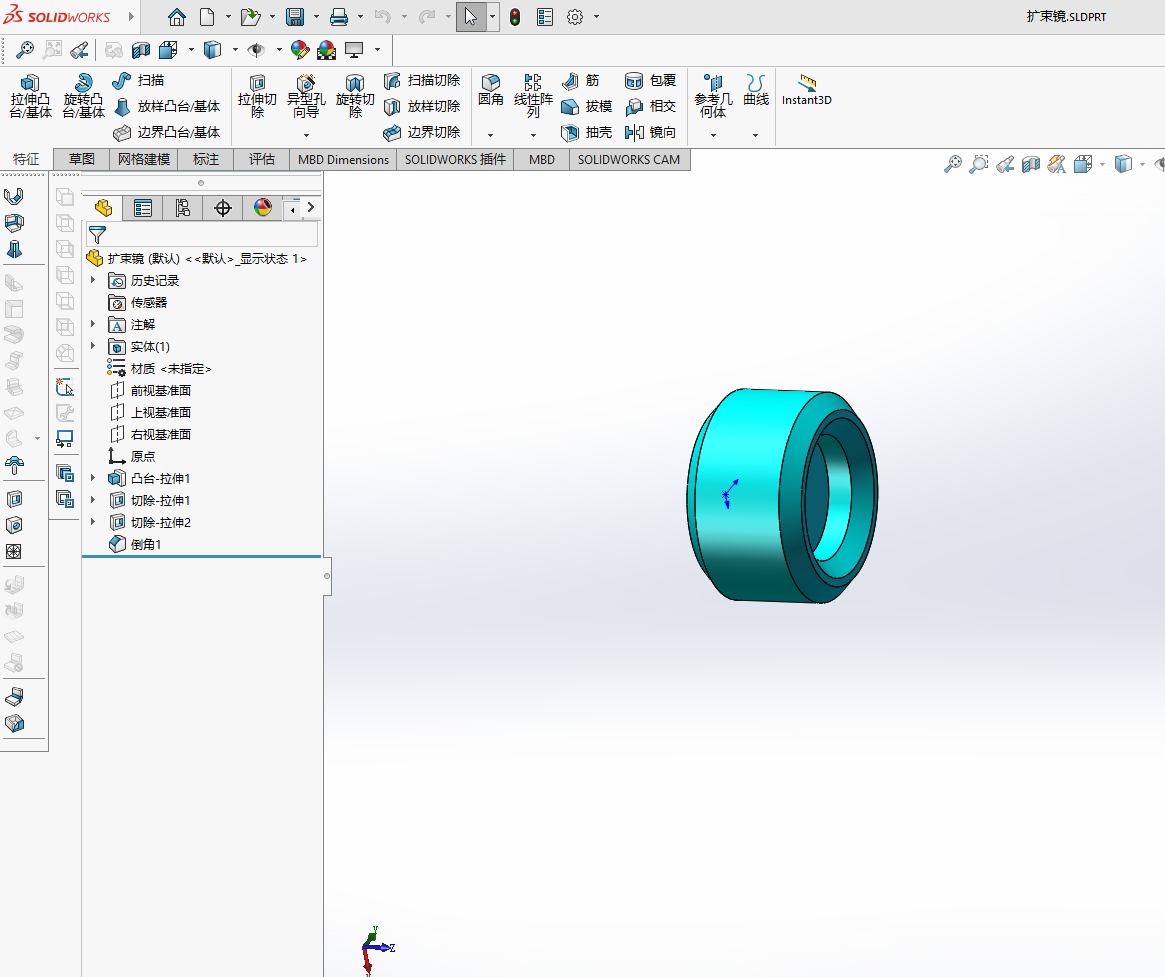Select 材质 <未指定> in the tree
The height and width of the screenshot is (977, 1165).
coord(160,369)
